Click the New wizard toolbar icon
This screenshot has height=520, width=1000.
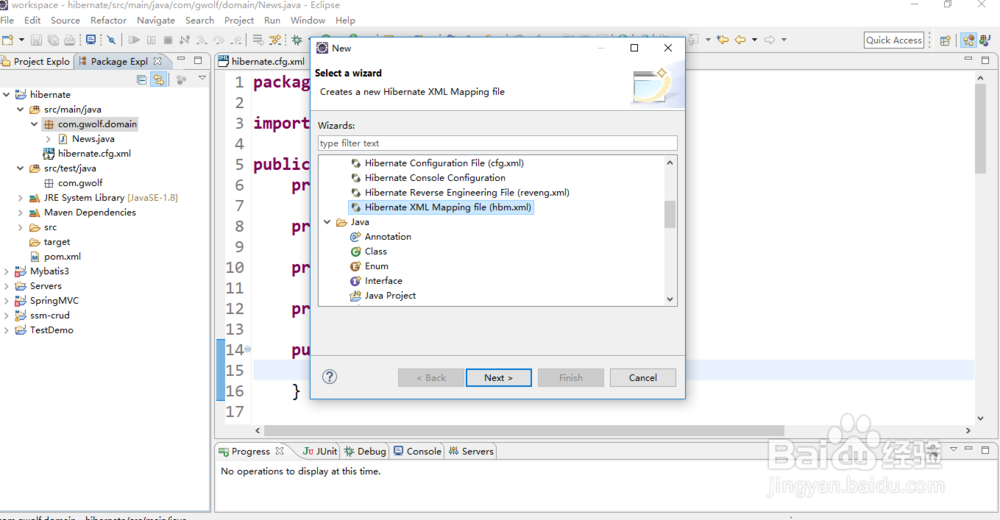click(8, 40)
